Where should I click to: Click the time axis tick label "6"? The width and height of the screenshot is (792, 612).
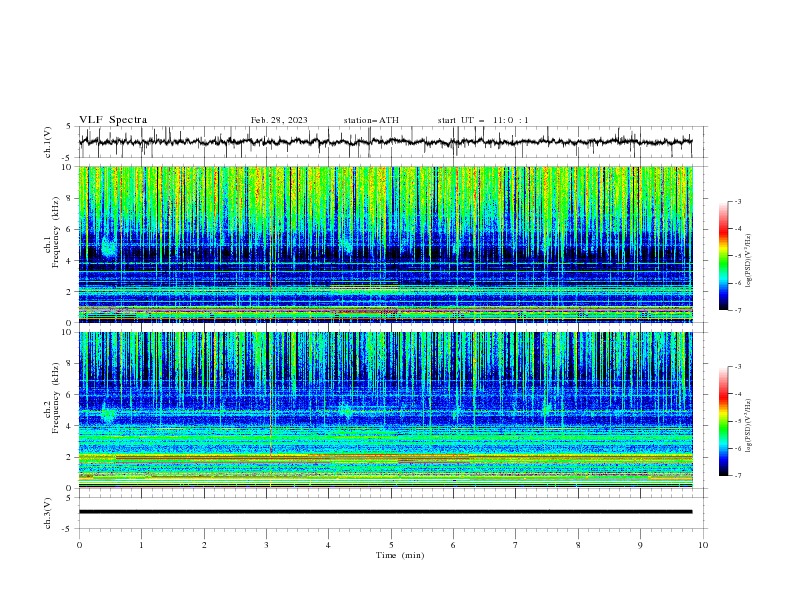click(x=453, y=545)
